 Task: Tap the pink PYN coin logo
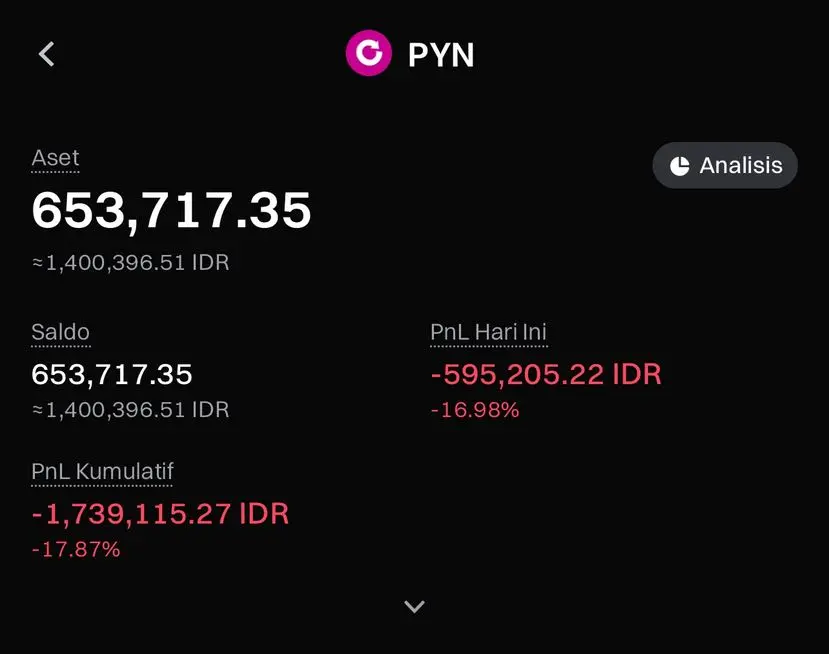[x=369, y=53]
